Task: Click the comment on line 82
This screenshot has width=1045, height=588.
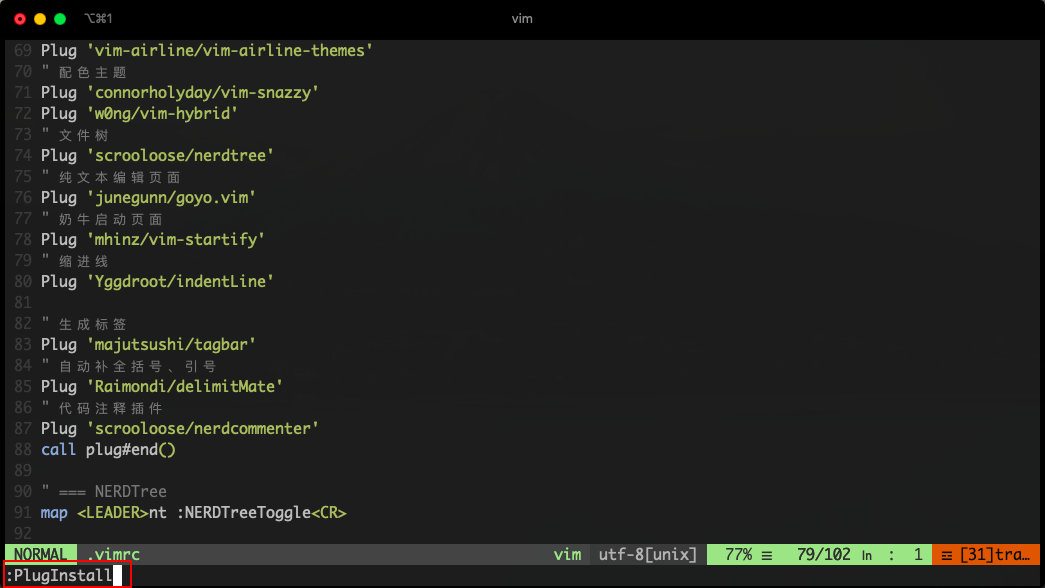Action: pos(83,324)
